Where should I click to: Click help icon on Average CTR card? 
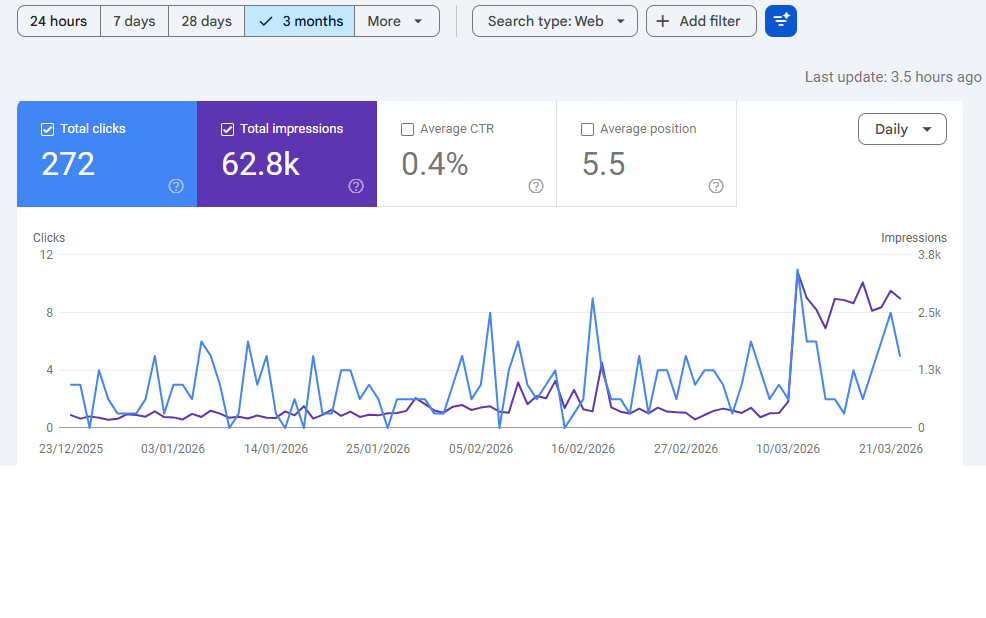click(x=536, y=186)
